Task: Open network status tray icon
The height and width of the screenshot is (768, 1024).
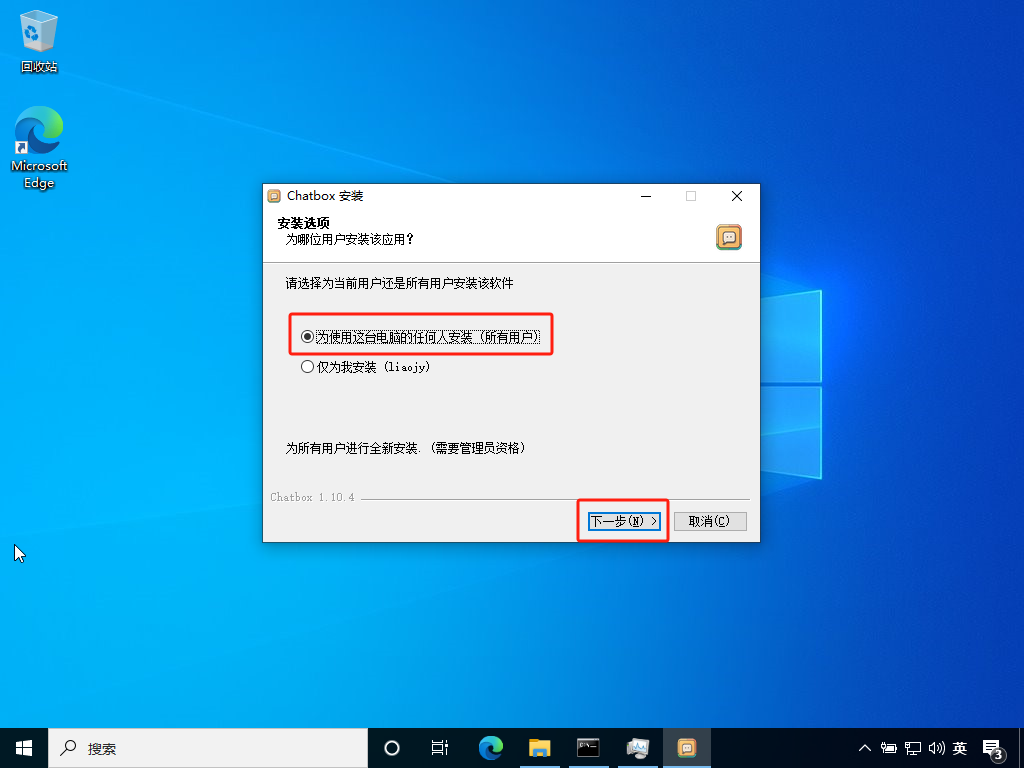Action: tap(912, 748)
